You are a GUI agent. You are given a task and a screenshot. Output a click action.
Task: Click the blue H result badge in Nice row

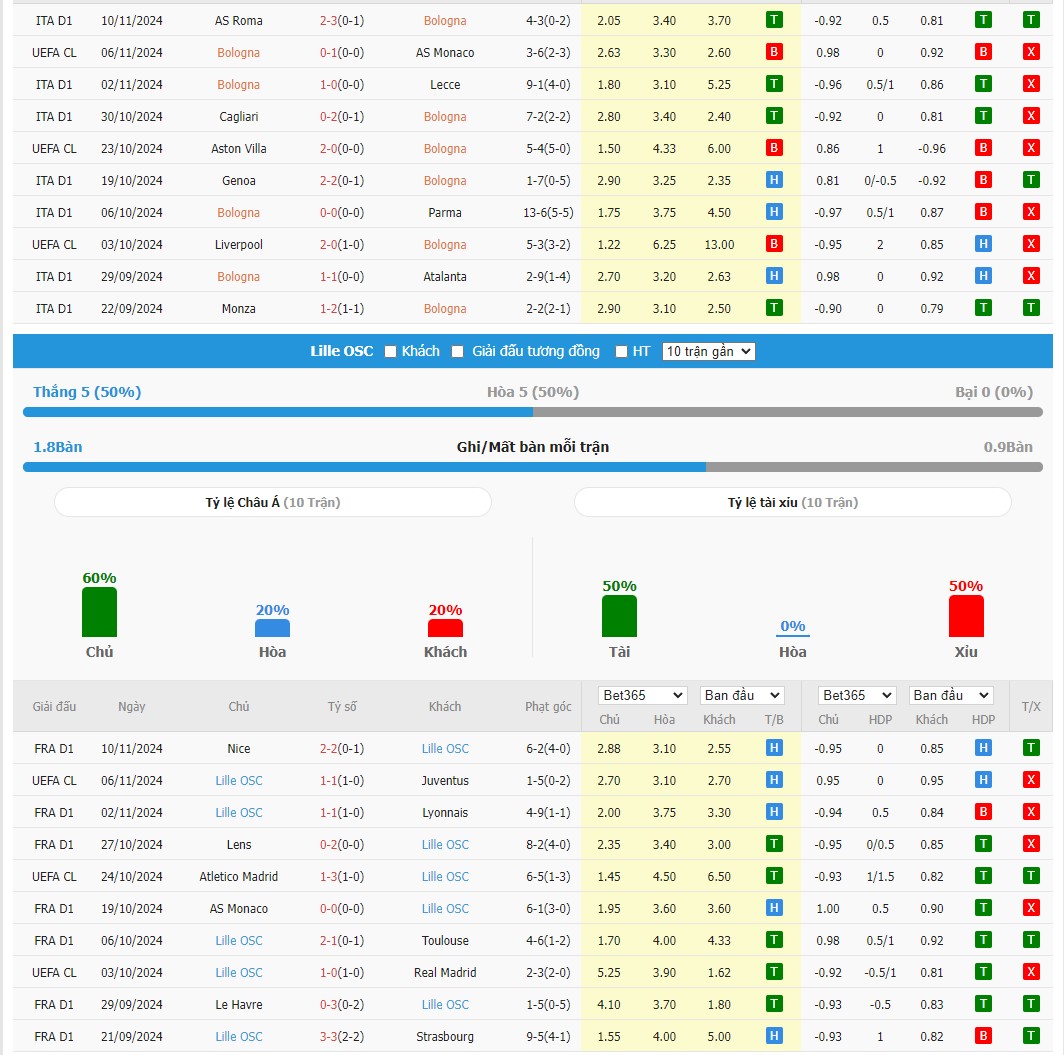[774, 748]
